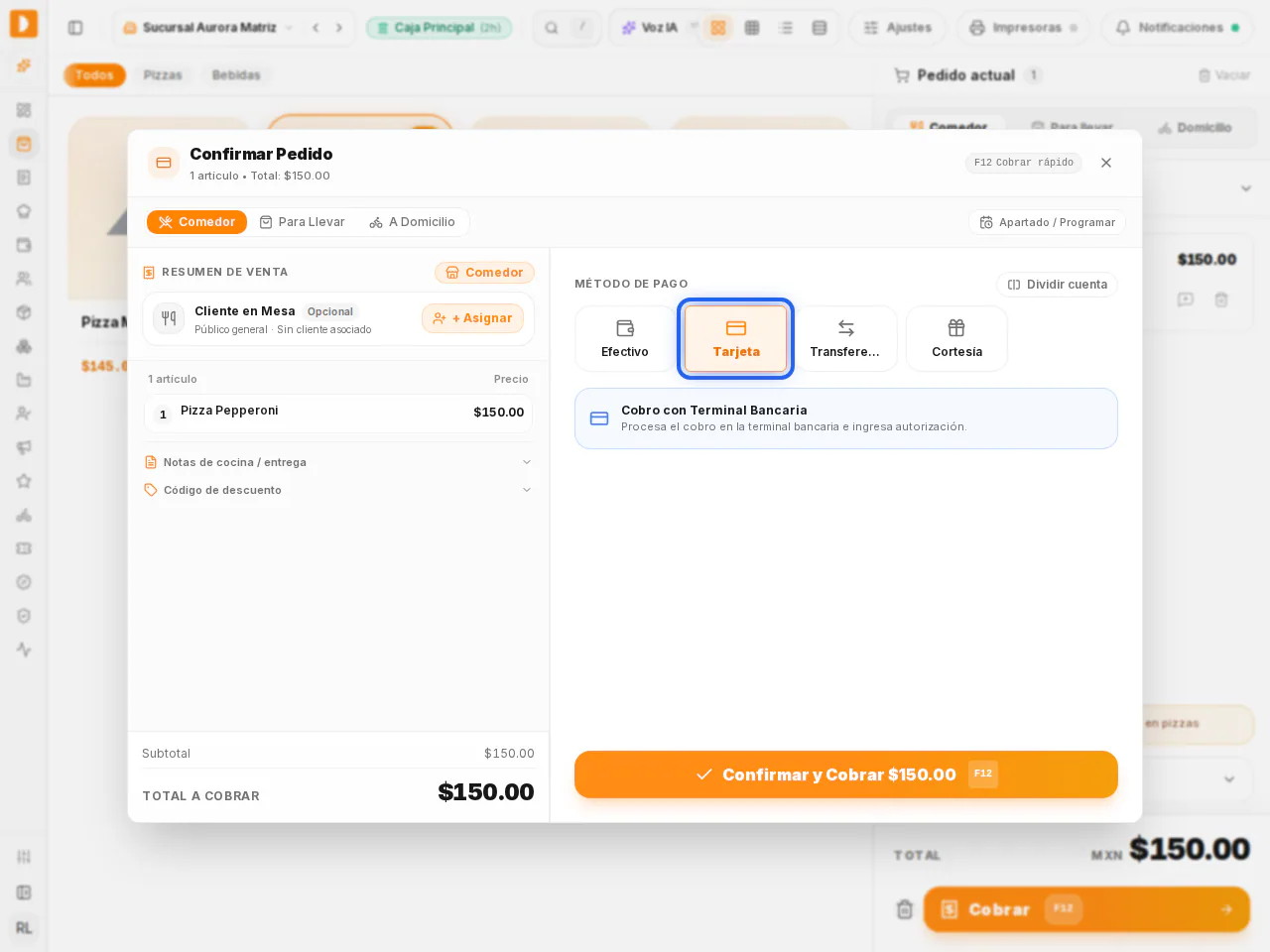1270x952 pixels.
Task: Select Pizzas category tab in background
Action: click(x=163, y=75)
